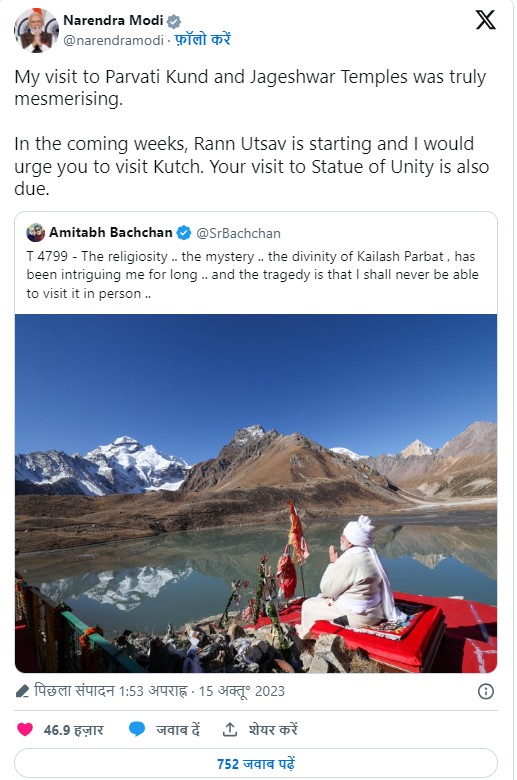
Task: Open the Narendra Modi display name
Action: (x=113, y=20)
